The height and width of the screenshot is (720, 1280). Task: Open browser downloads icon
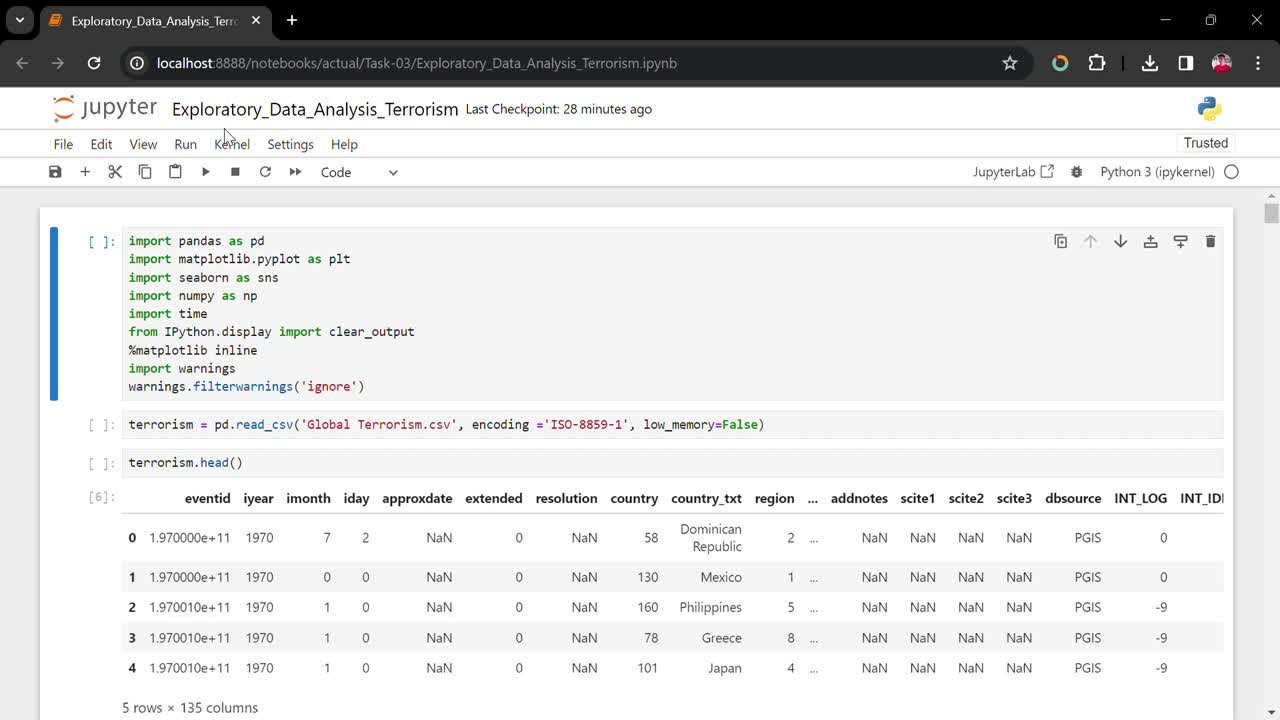(x=1150, y=63)
